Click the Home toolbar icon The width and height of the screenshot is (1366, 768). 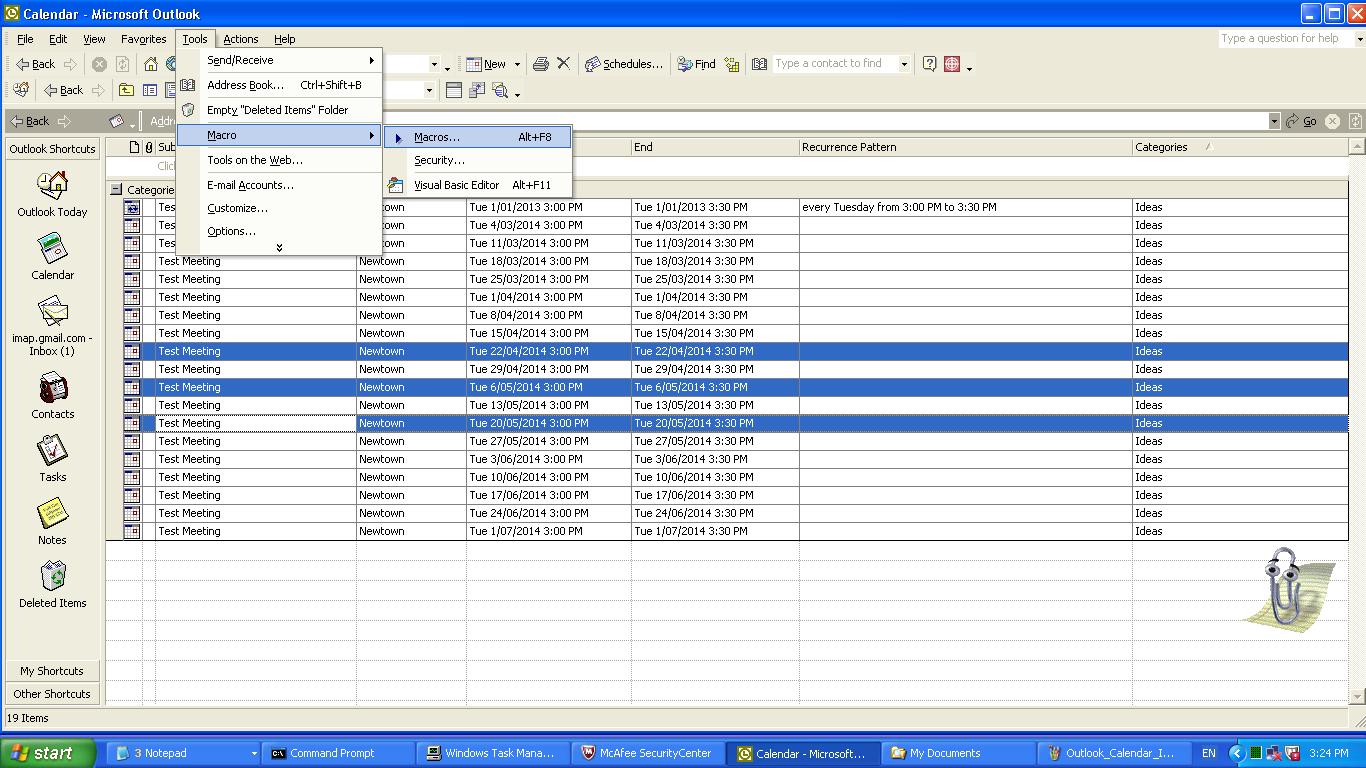click(x=151, y=64)
